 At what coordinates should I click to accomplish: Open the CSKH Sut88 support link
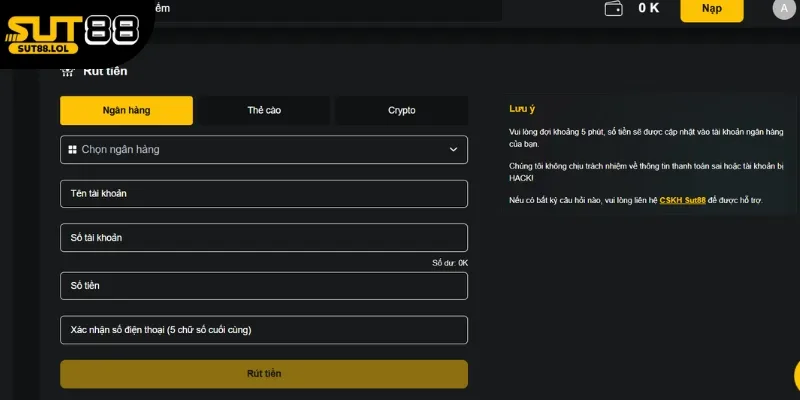point(682,201)
